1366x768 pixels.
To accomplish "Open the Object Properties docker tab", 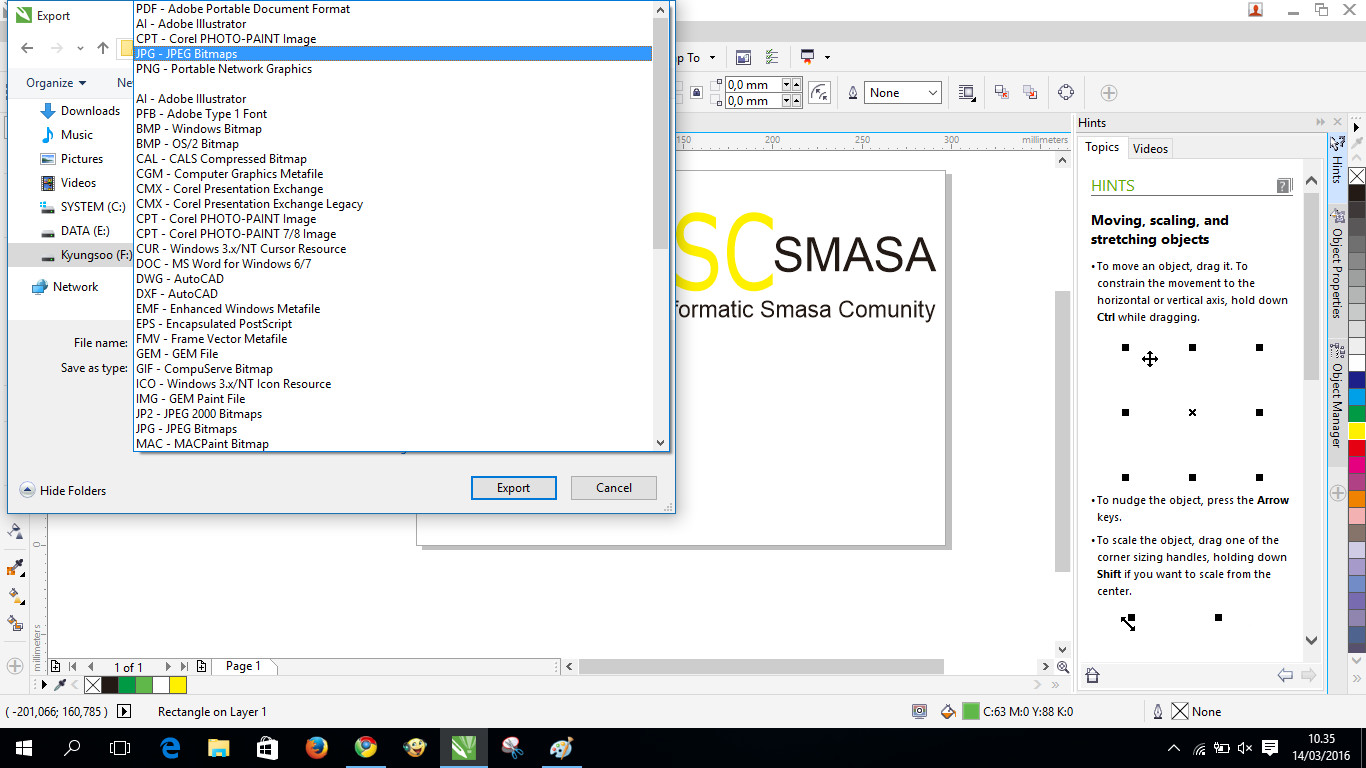I will 1336,264.
